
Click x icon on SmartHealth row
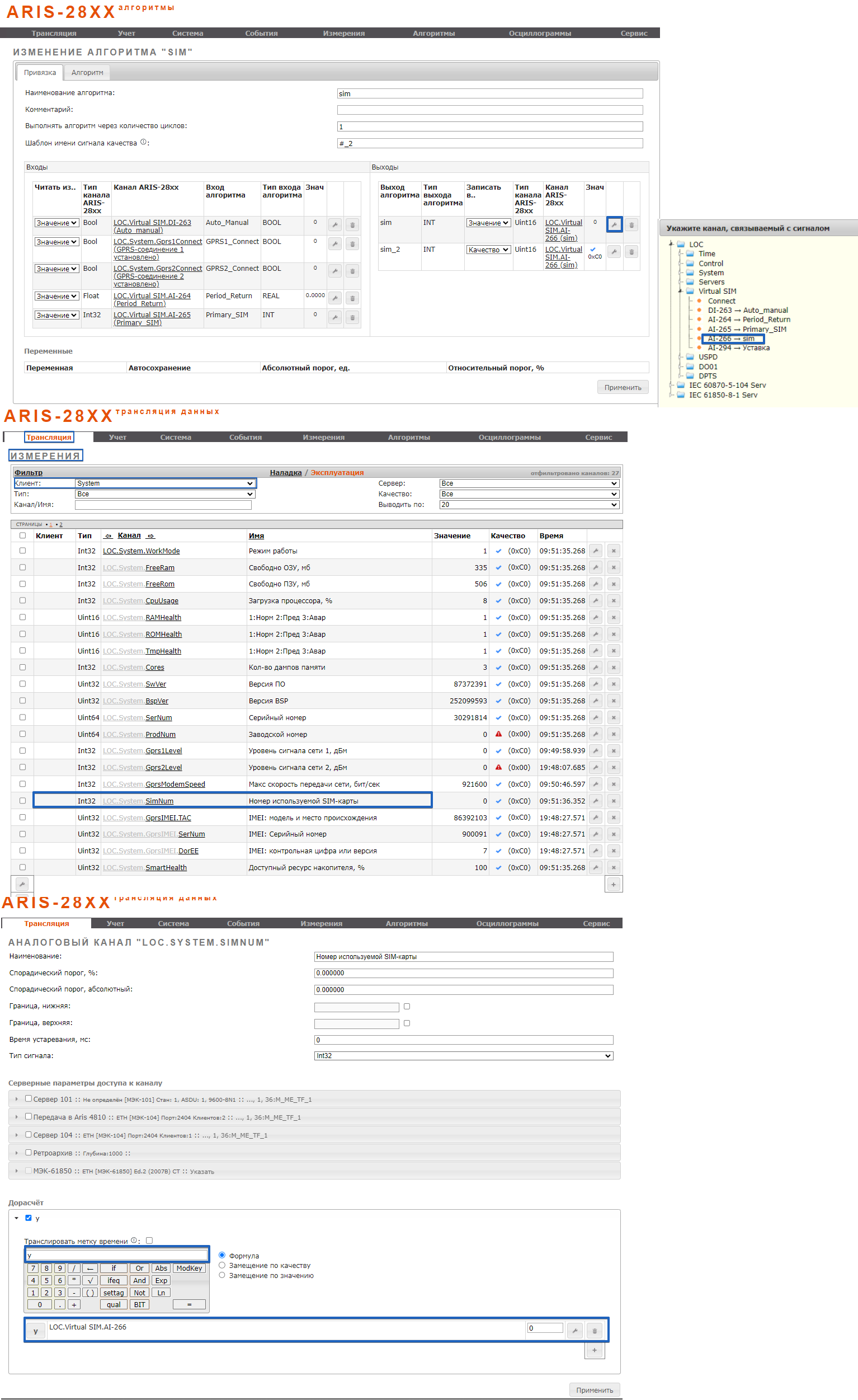pyautogui.click(x=613, y=867)
